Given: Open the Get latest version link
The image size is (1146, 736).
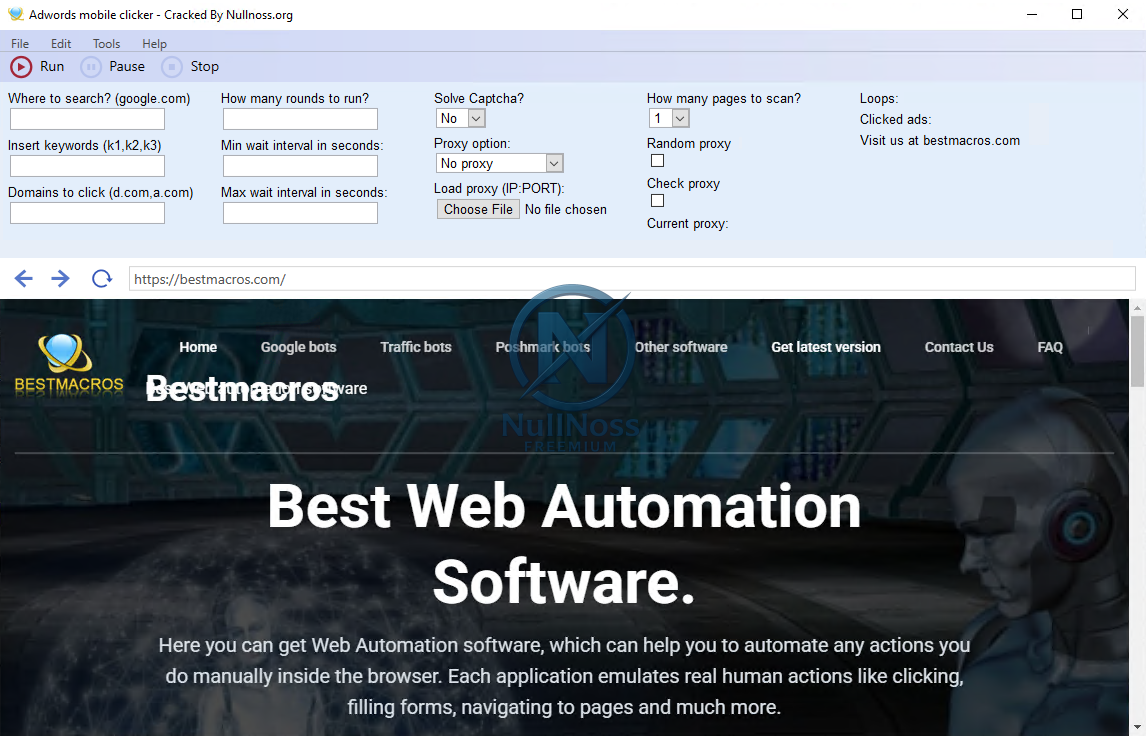Looking at the screenshot, I should pyautogui.click(x=825, y=347).
